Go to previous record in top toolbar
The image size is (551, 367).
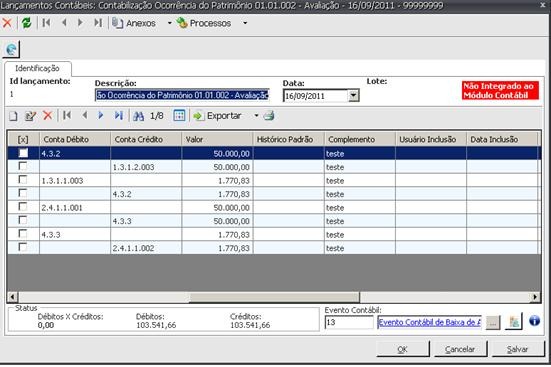click(64, 23)
